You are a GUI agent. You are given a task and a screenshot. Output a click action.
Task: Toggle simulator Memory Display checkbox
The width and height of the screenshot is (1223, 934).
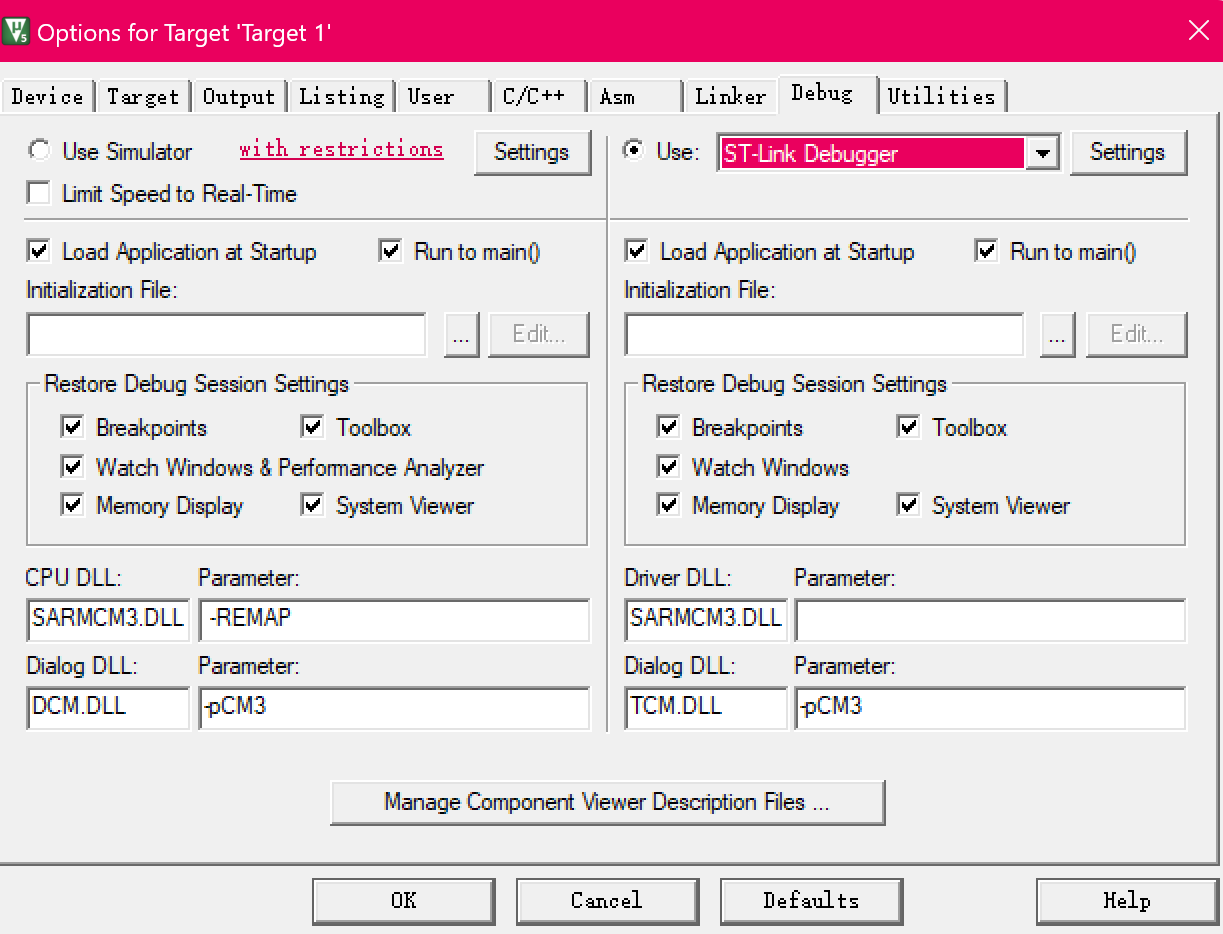coord(72,505)
